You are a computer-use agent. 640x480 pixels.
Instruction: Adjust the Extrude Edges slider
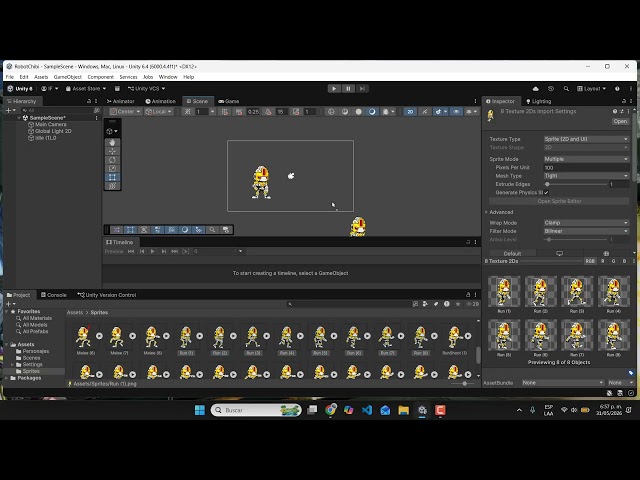click(x=576, y=184)
